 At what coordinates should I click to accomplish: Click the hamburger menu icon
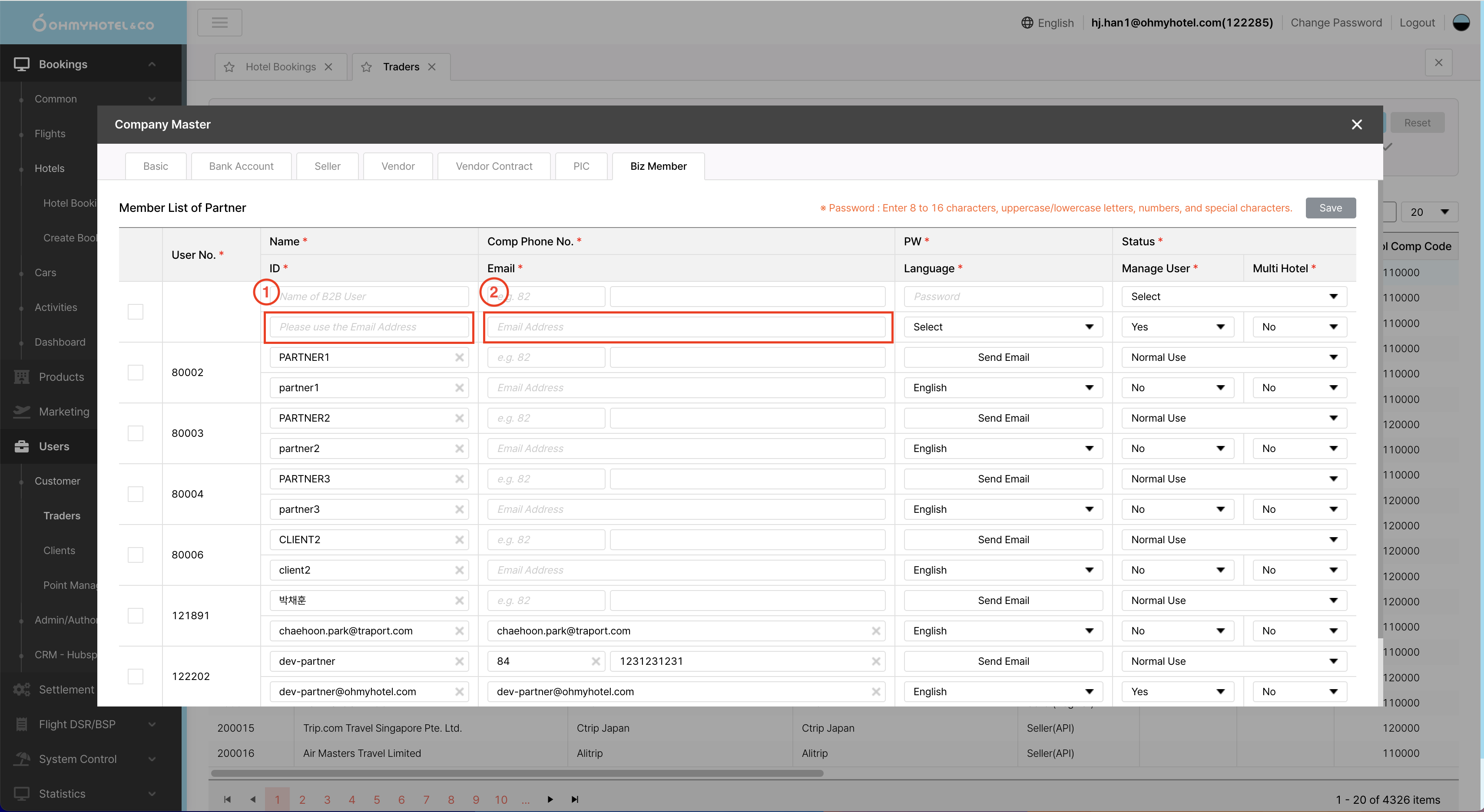coord(219,23)
